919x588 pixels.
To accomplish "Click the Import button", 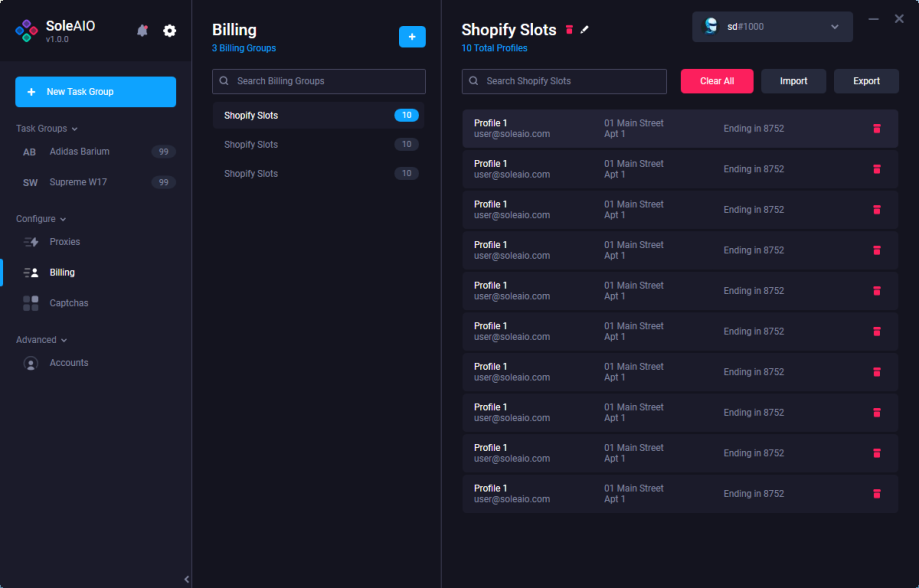I will [794, 81].
